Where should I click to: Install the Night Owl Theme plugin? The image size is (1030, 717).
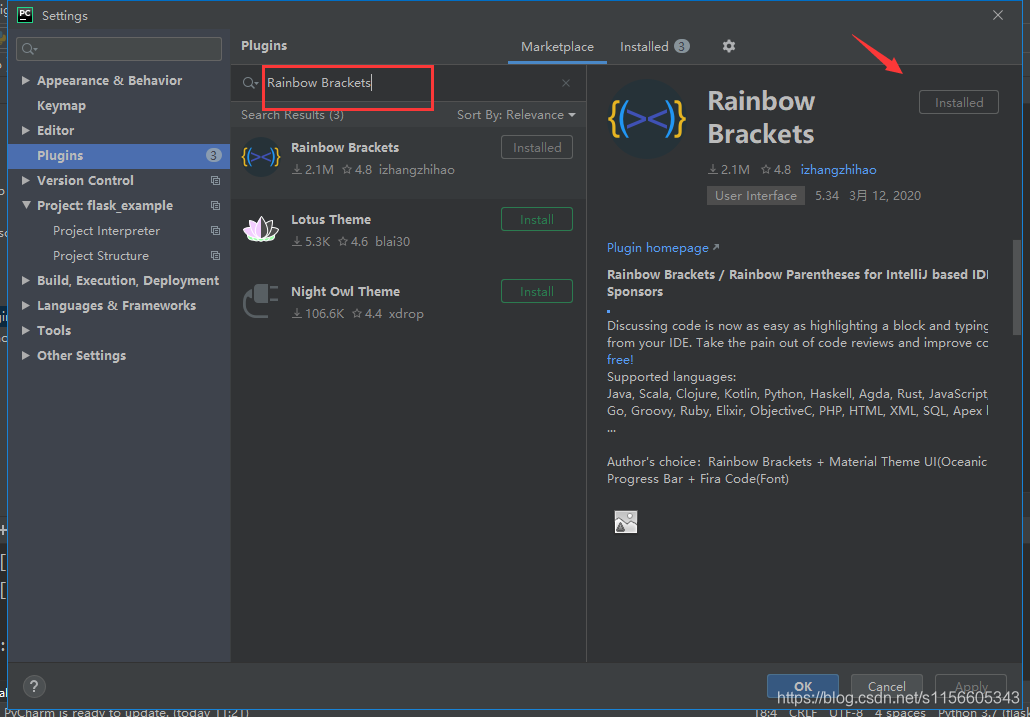(x=537, y=292)
